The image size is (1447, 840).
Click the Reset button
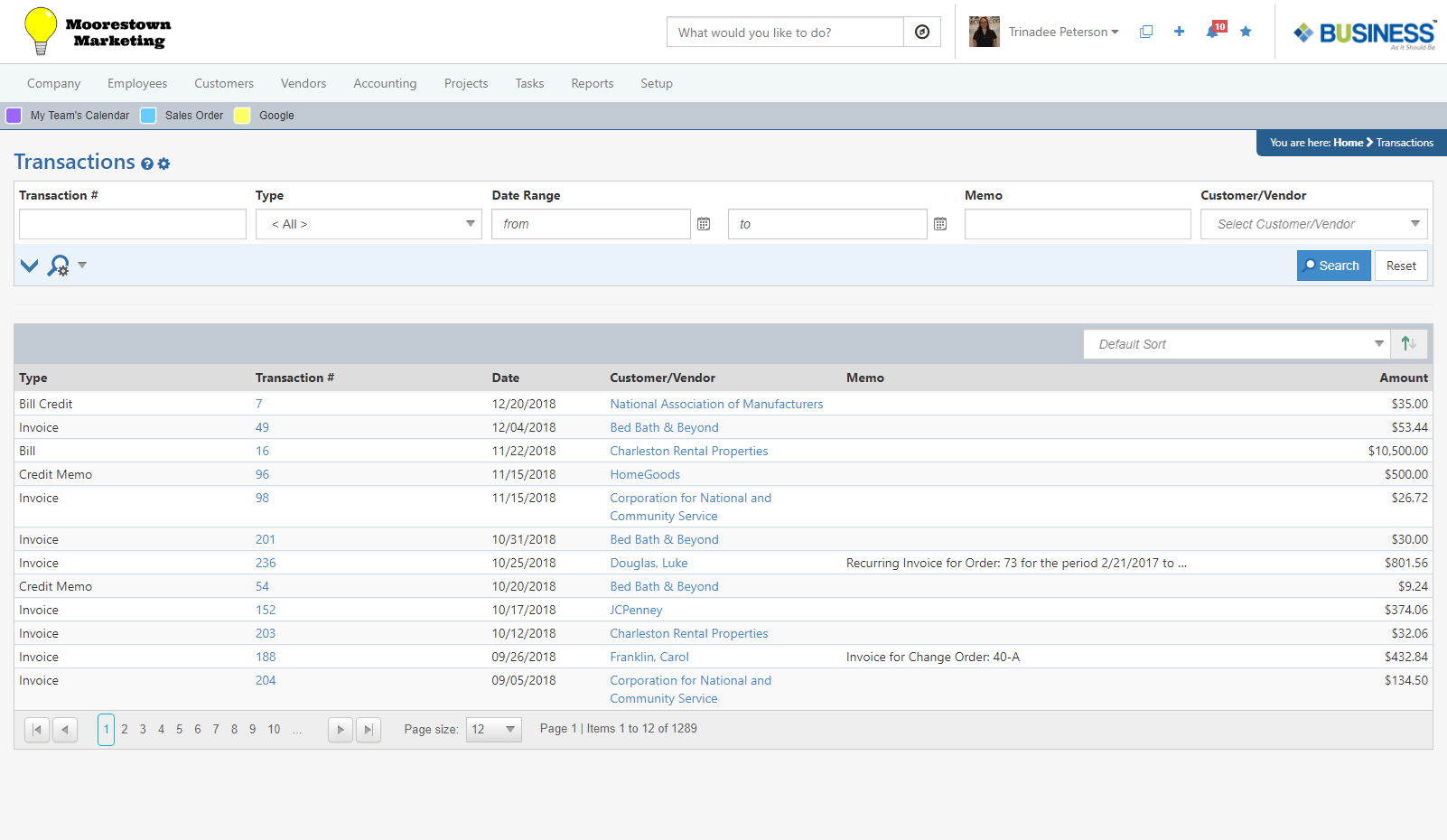(x=1401, y=266)
